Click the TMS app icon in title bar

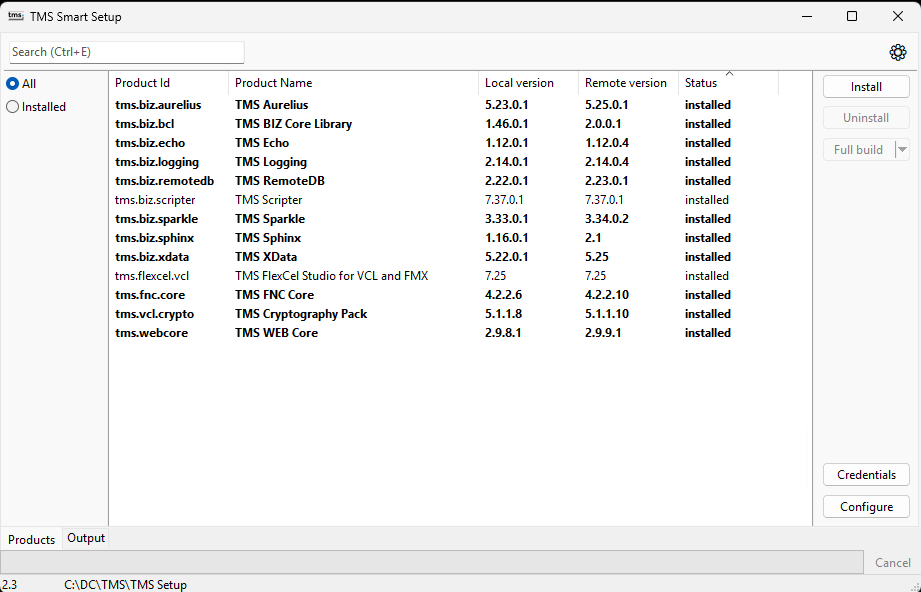[x=15, y=16]
